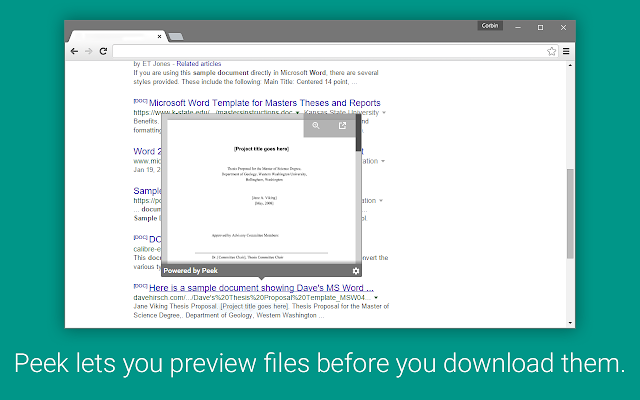Click the Corbin profile button
640x400 pixels.
tap(490, 26)
